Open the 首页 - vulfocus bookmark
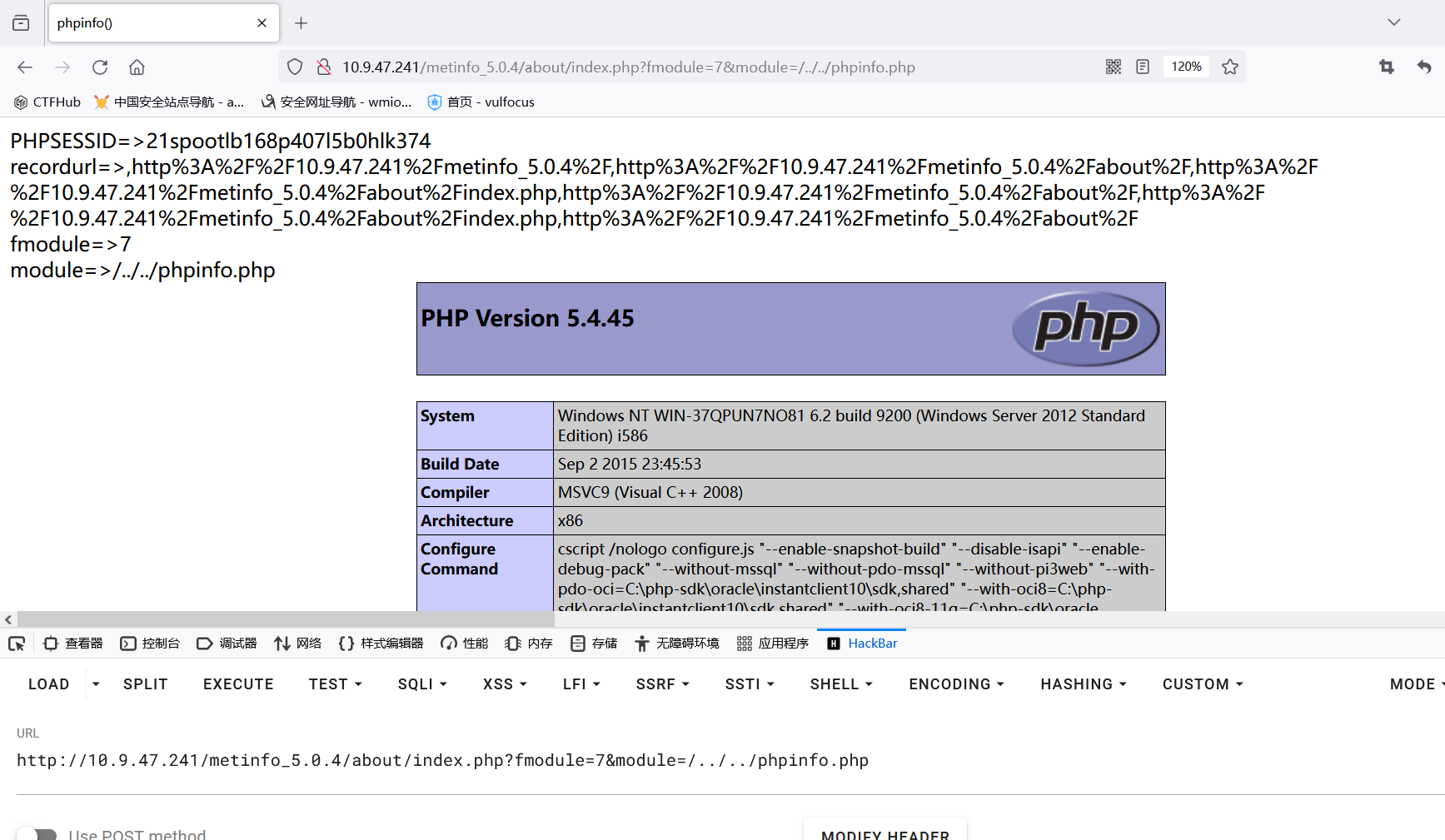The height and width of the screenshot is (840, 1445). [x=481, y=102]
